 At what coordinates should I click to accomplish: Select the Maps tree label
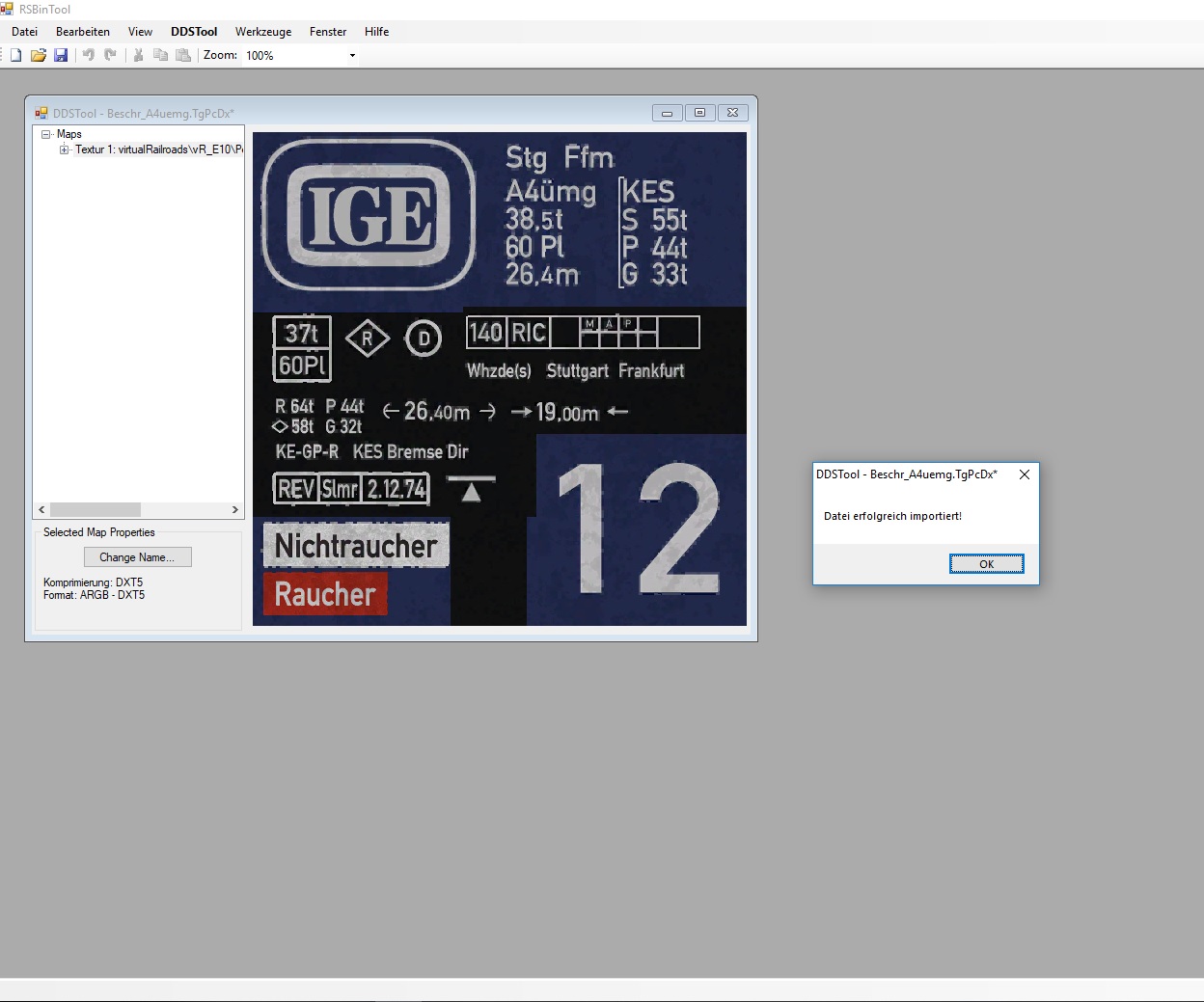[x=69, y=134]
